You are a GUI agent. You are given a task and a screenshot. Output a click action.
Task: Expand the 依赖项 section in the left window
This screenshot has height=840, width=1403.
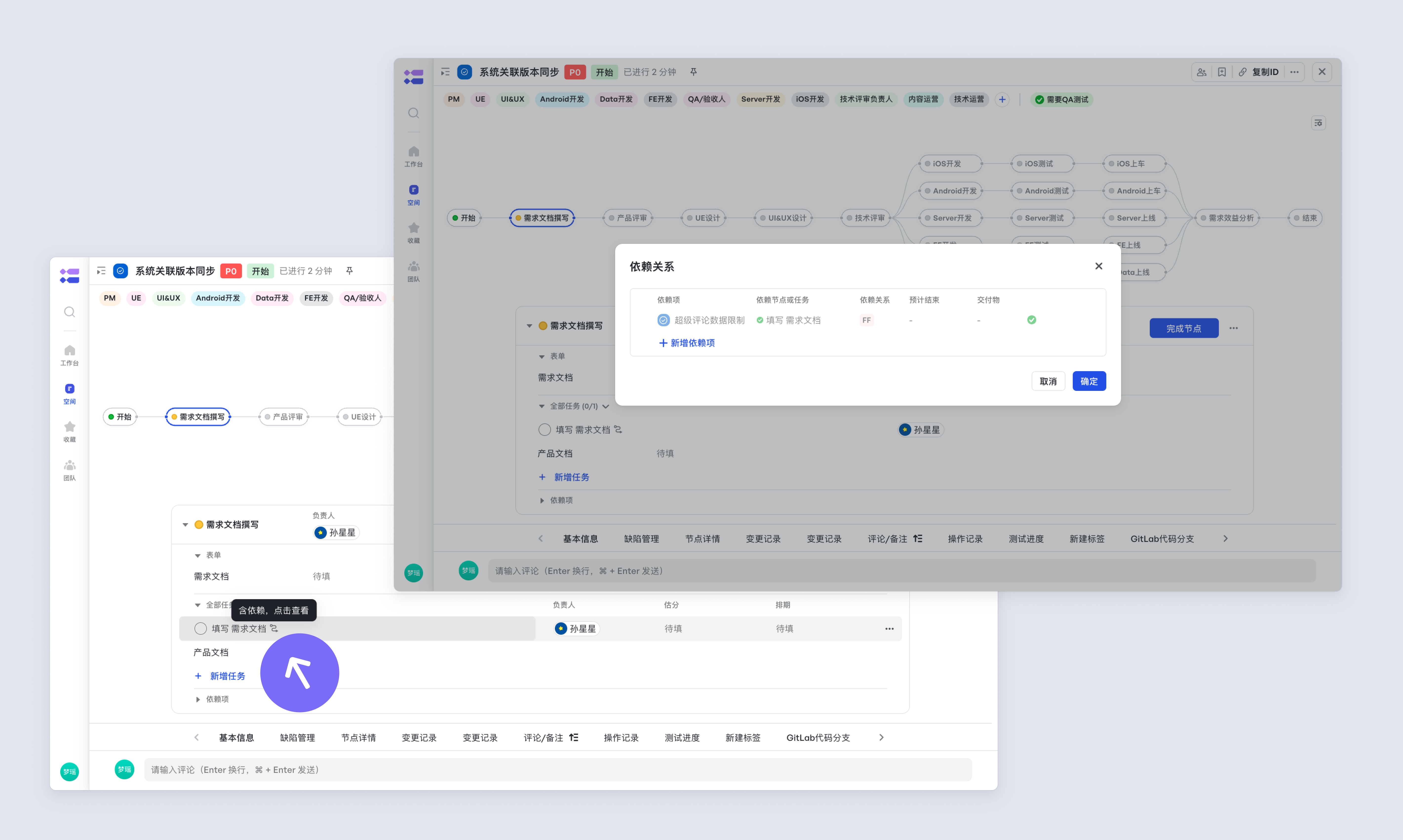(198, 700)
